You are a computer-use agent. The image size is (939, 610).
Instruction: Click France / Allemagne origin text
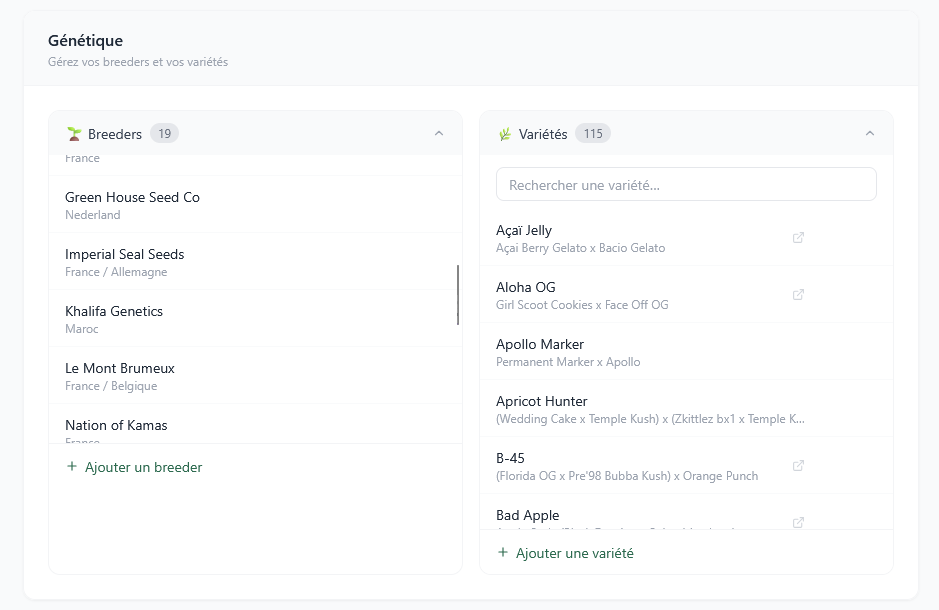point(116,272)
